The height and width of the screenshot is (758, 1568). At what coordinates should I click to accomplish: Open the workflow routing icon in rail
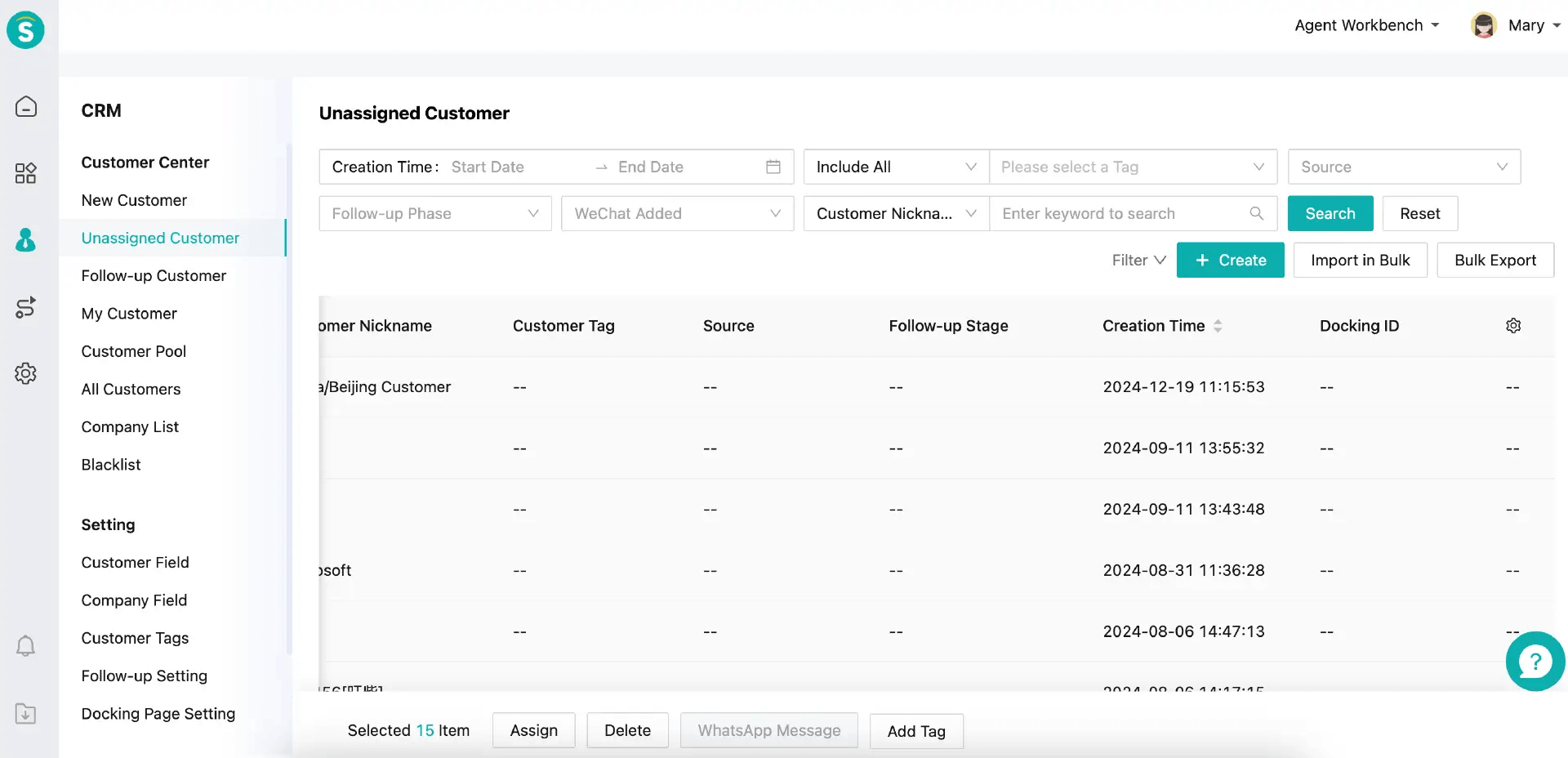click(x=25, y=307)
